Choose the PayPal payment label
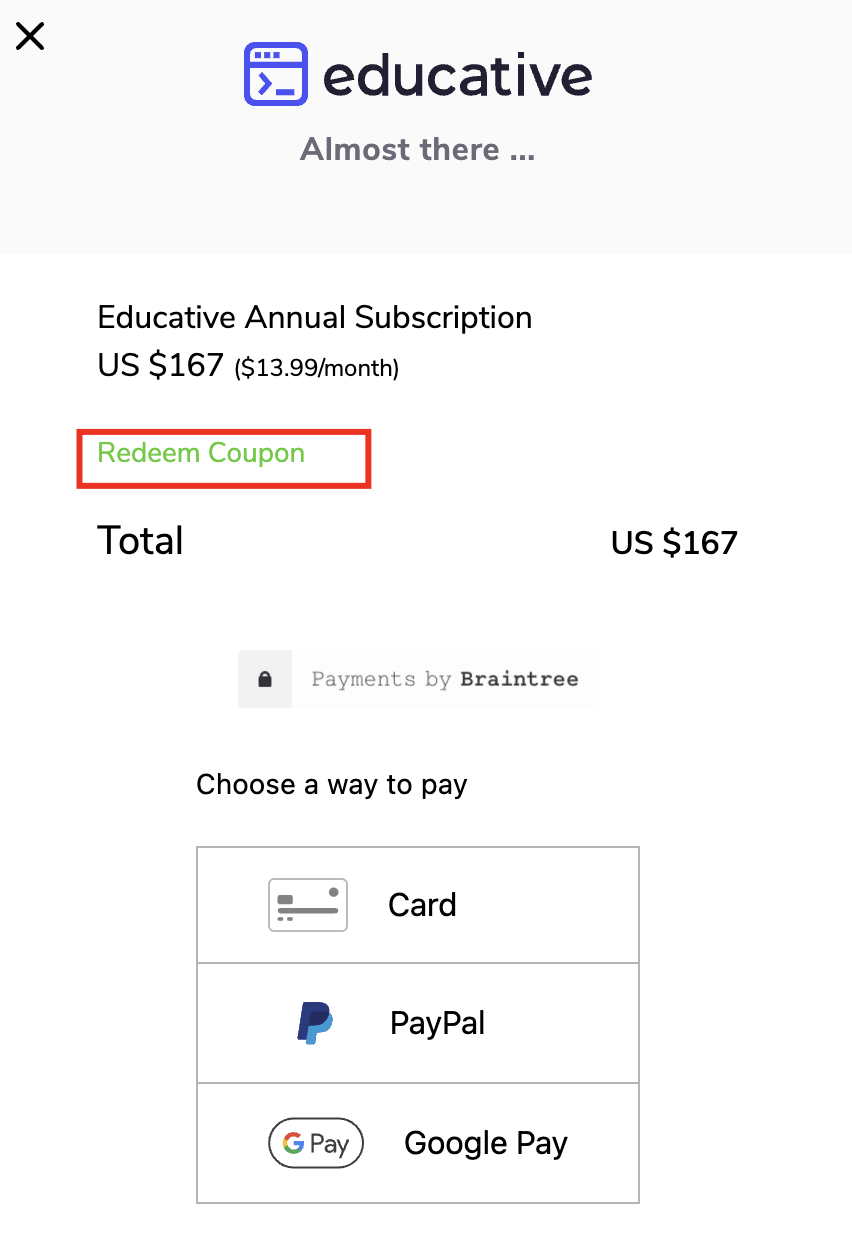 438,1023
